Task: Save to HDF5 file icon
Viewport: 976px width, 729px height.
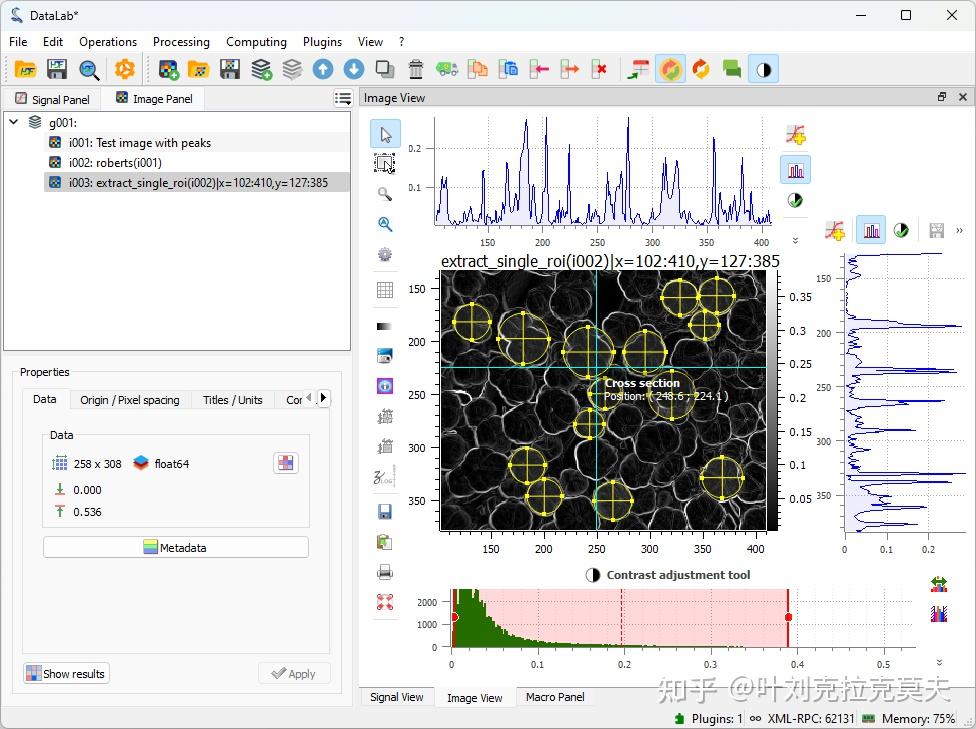Action: click(57, 69)
